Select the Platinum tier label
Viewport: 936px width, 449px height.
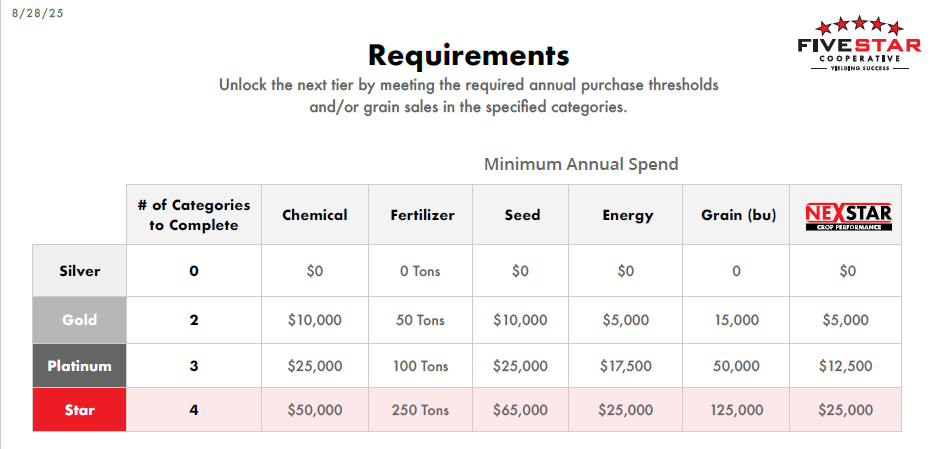tap(79, 365)
